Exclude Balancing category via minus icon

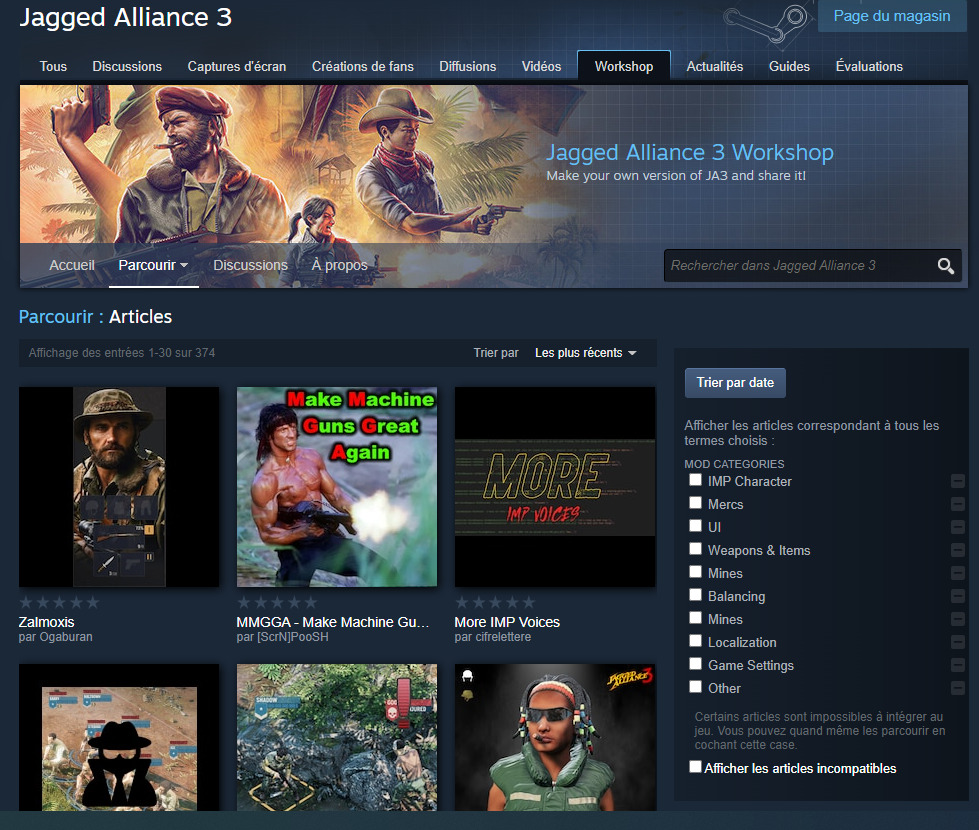click(x=957, y=596)
